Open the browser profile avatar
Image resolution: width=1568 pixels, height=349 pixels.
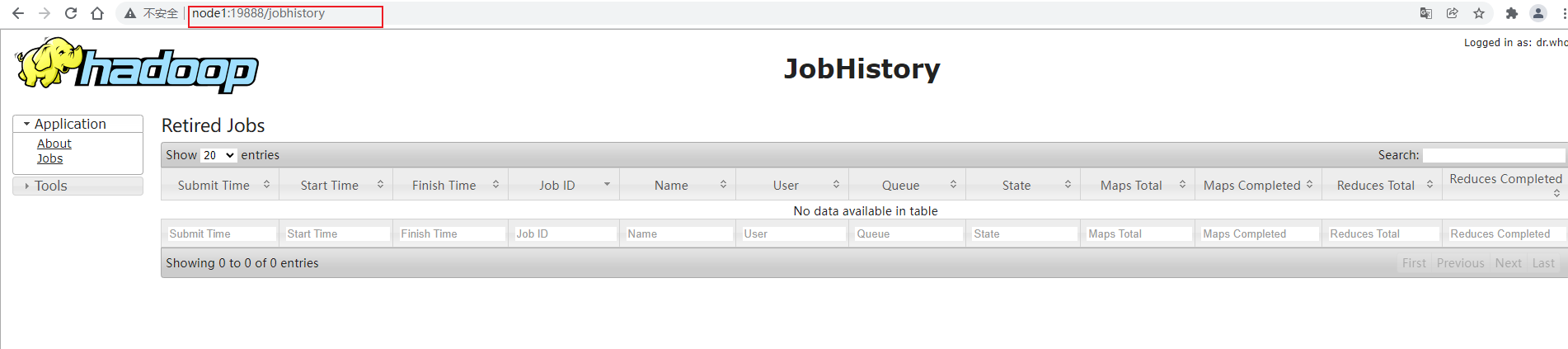tap(1538, 13)
